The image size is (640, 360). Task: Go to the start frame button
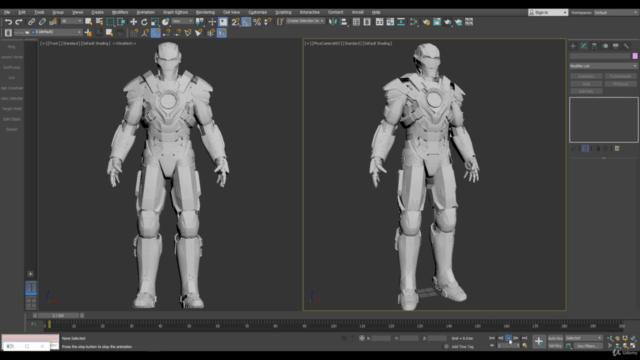[x=492, y=338]
